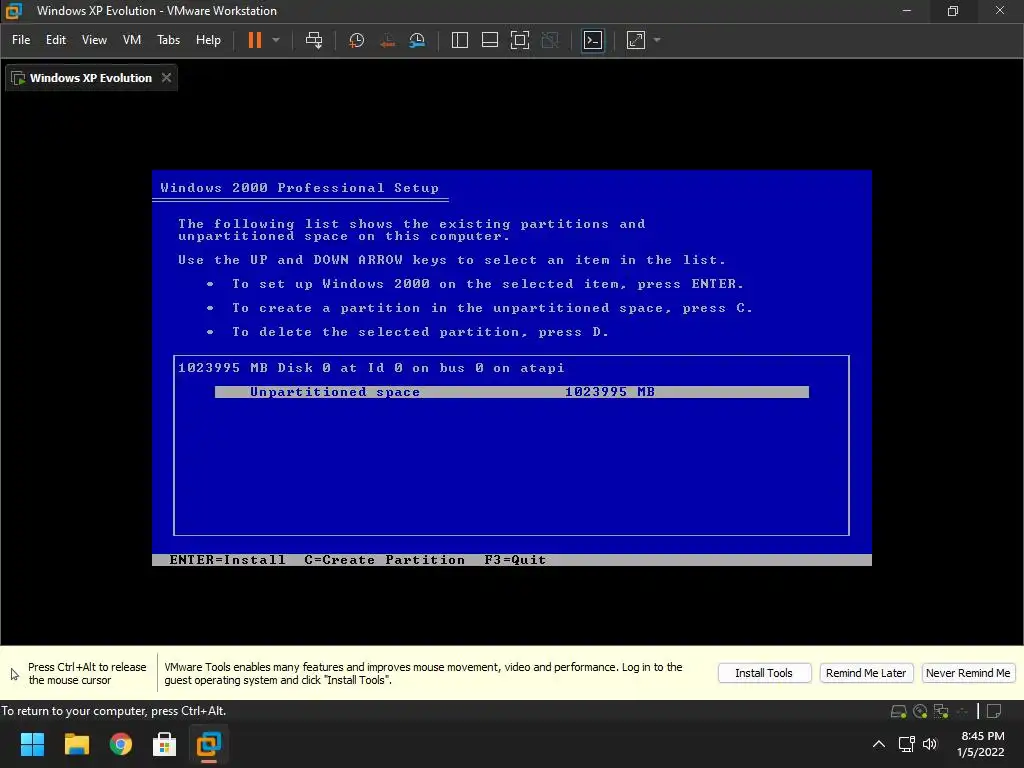This screenshot has width=1024, height=768.
Task: Click the VMware Workstation title bar icon
Action: tap(14, 10)
